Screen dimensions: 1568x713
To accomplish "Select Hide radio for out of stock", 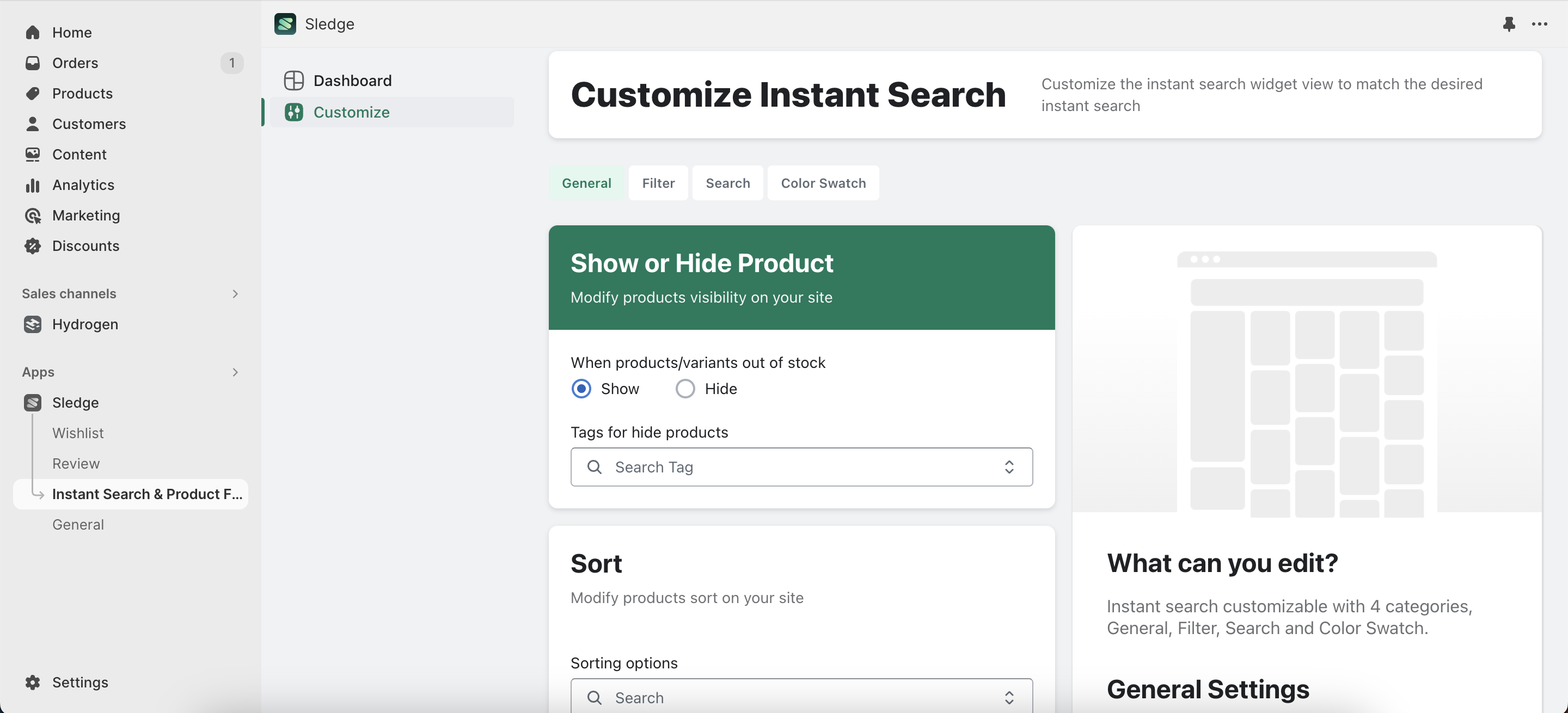I will coord(685,389).
